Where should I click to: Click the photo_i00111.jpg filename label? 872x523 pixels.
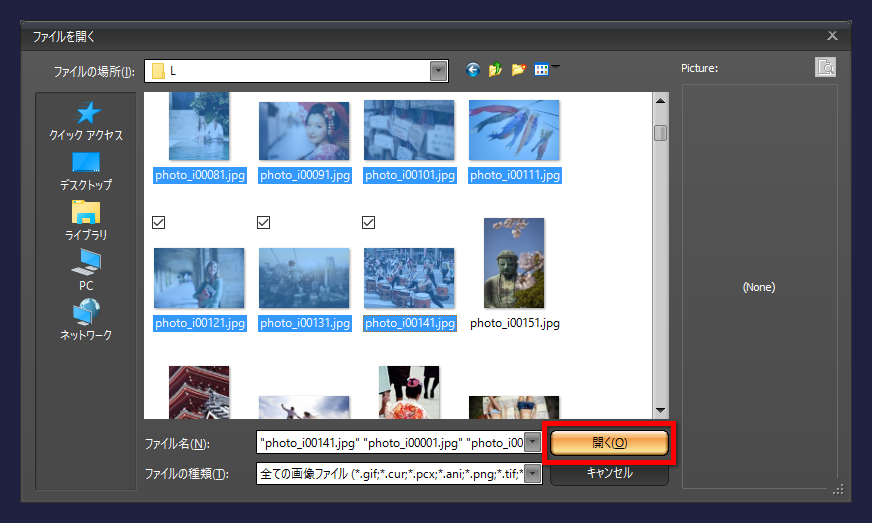(515, 175)
